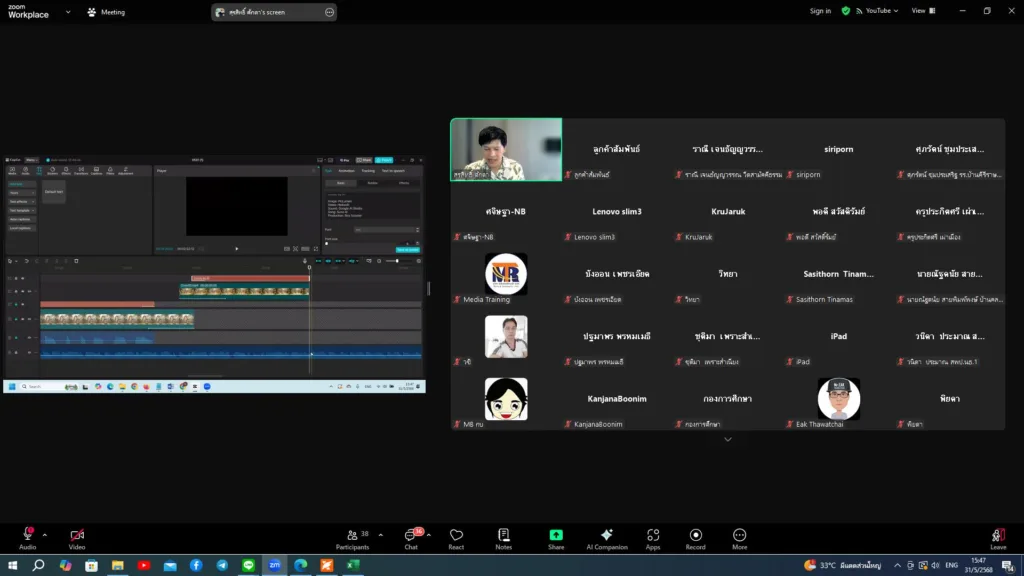Open the React emoji panel
Image resolution: width=1024 pixels, height=576 pixels.
(456, 538)
